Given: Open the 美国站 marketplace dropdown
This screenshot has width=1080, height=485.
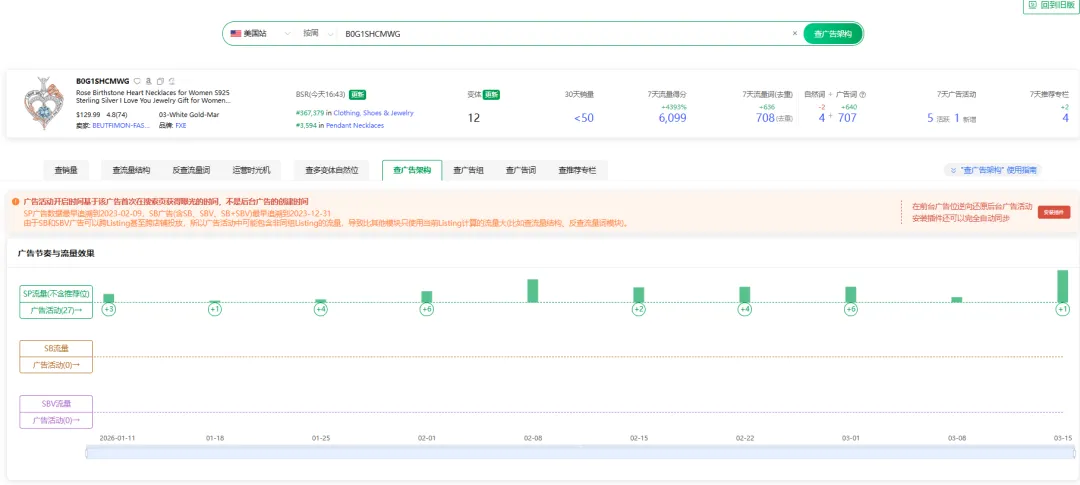Looking at the screenshot, I should pos(254,33).
